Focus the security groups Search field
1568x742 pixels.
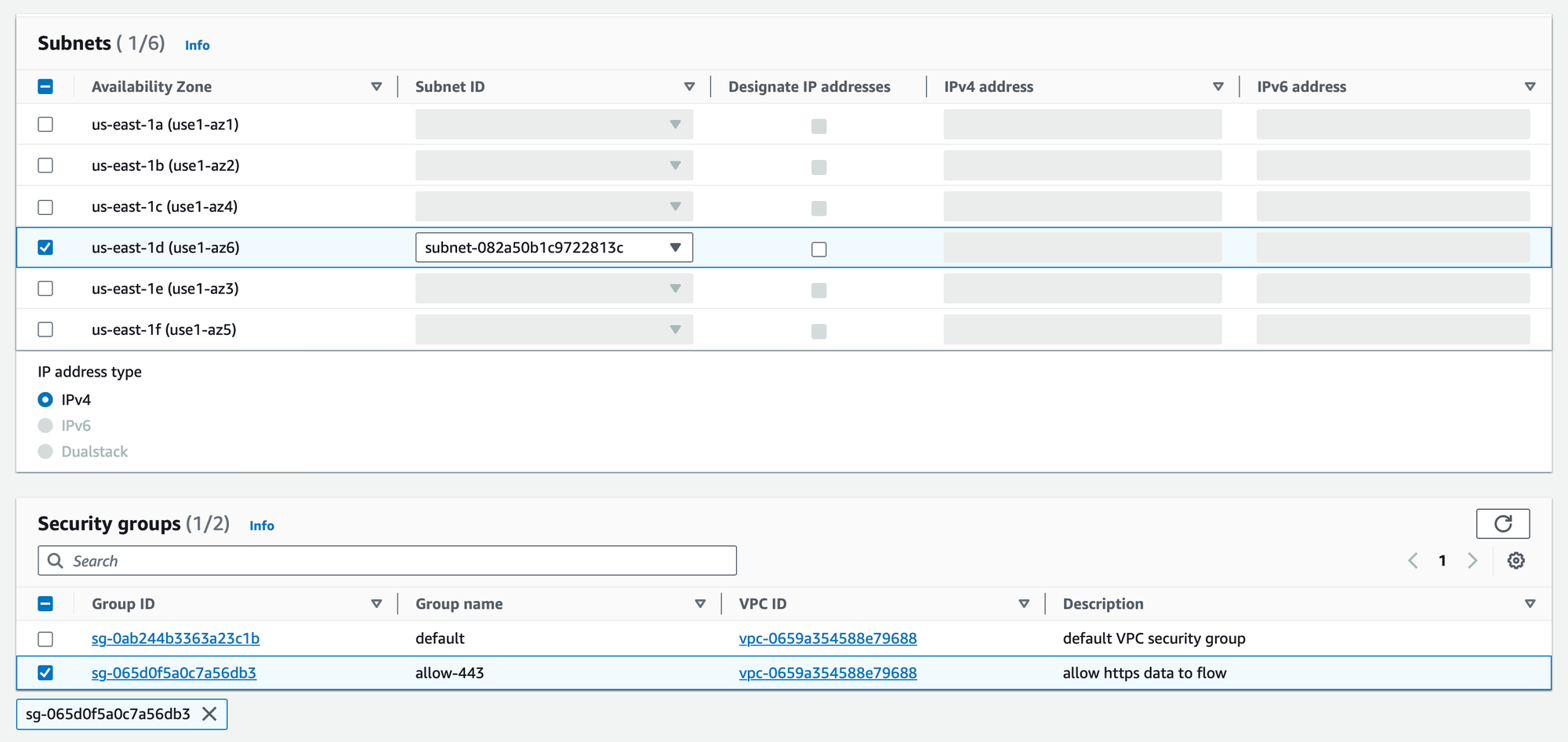(x=387, y=560)
